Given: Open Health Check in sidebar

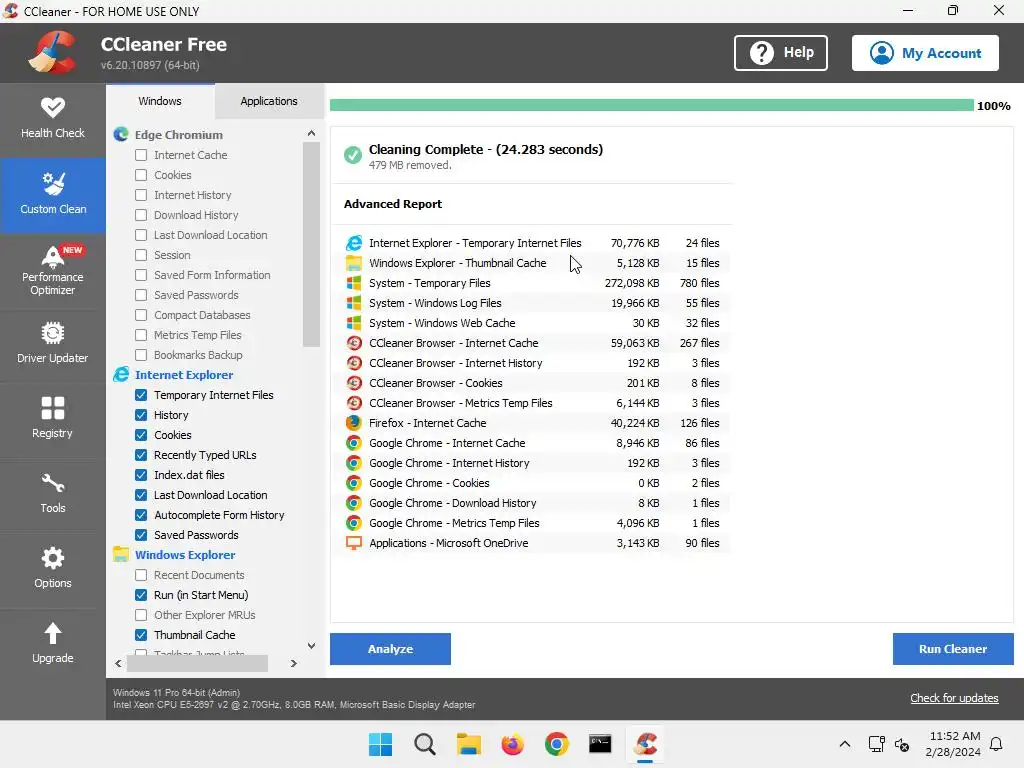Looking at the screenshot, I should pos(52,118).
